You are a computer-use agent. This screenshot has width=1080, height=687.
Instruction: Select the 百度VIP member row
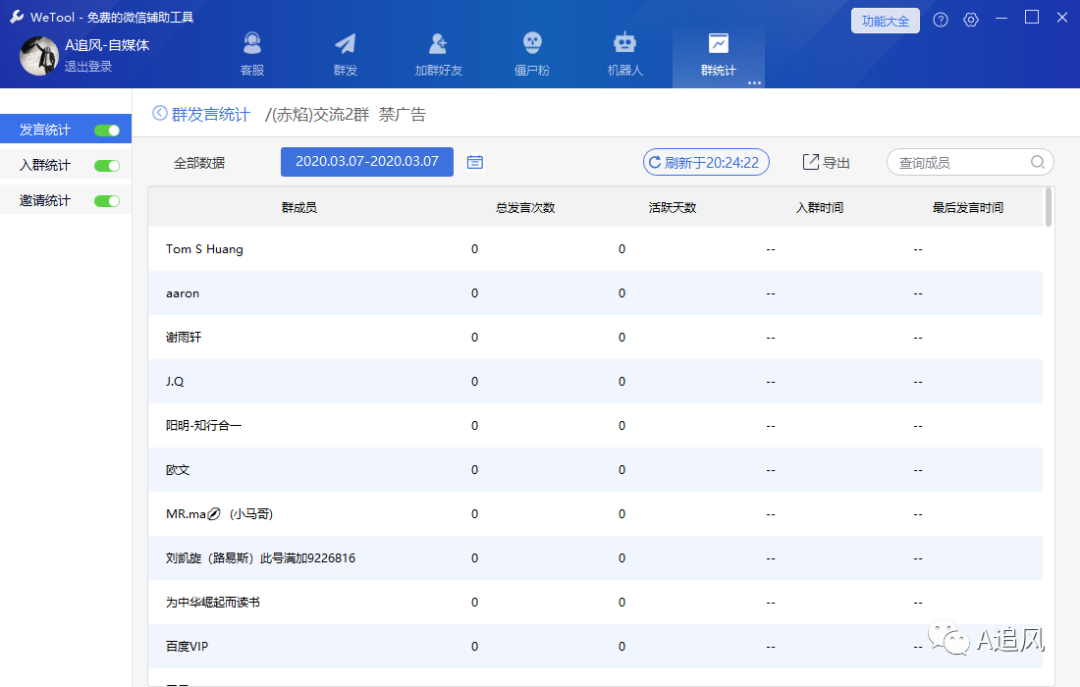pos(595,646)
